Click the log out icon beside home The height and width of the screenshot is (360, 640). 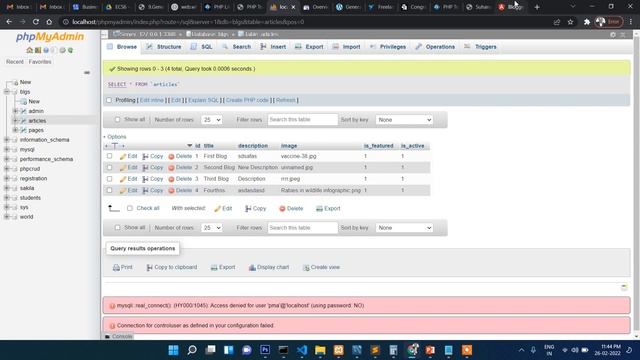coord(38,50)
